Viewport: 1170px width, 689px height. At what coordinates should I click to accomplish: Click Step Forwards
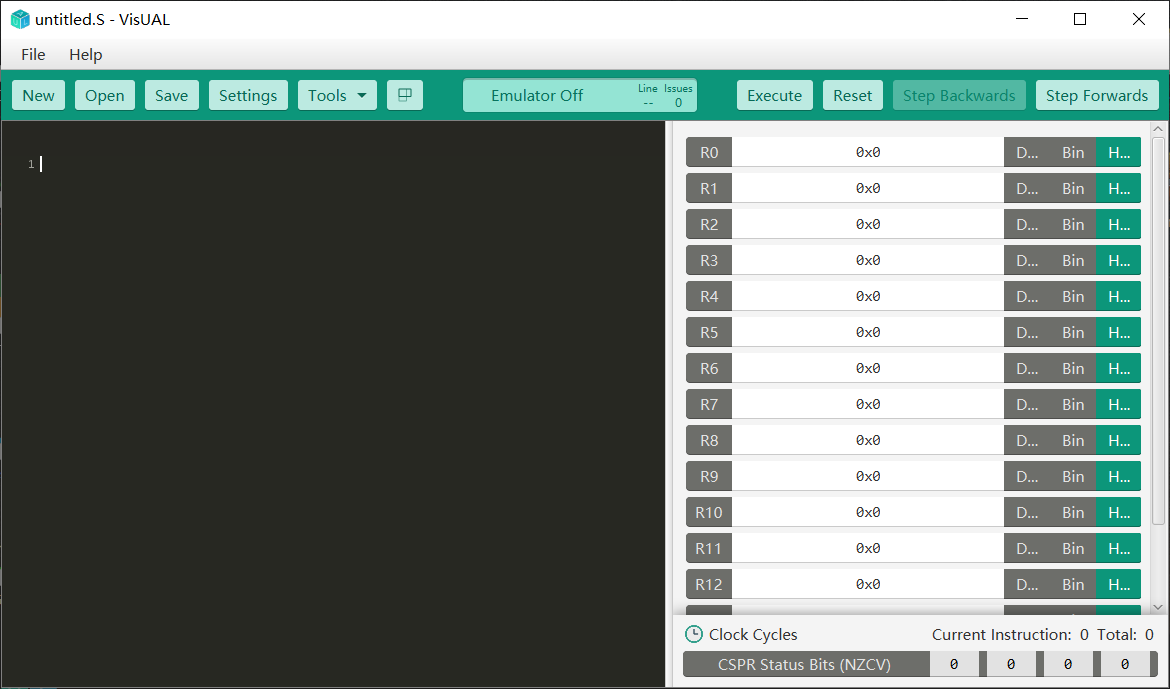[1097, 96]
